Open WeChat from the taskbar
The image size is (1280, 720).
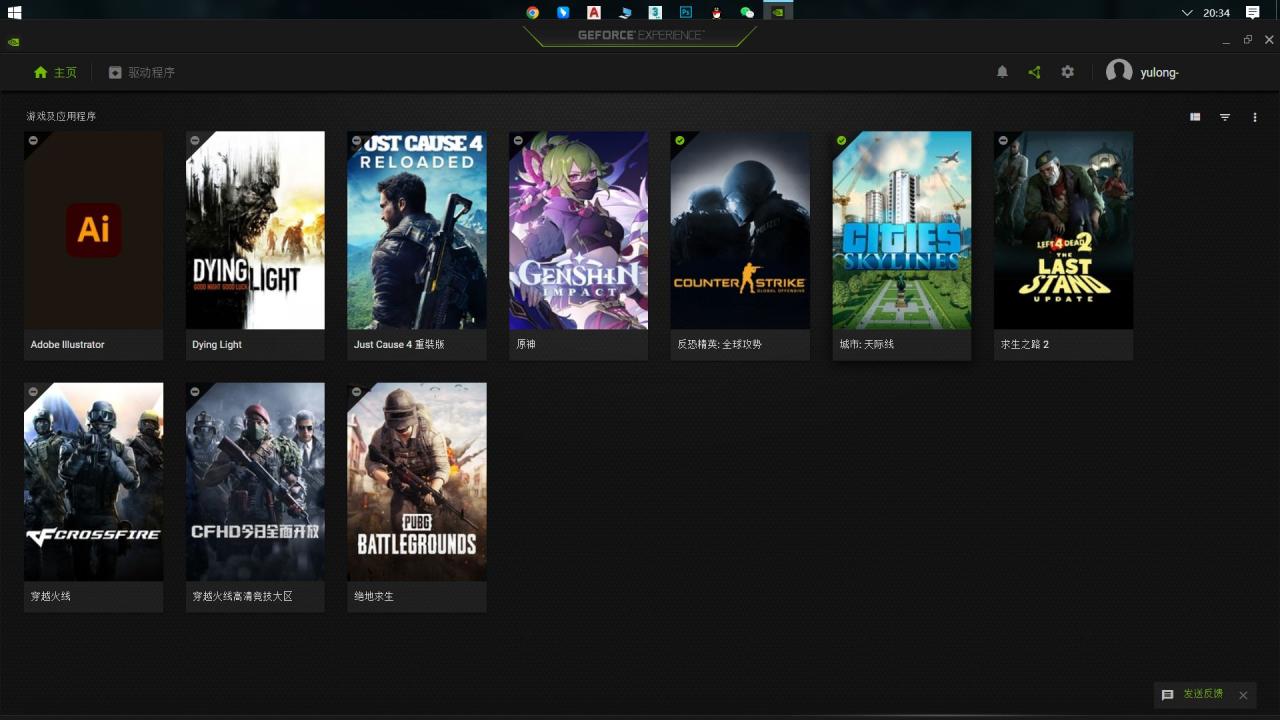coord(747,12)
